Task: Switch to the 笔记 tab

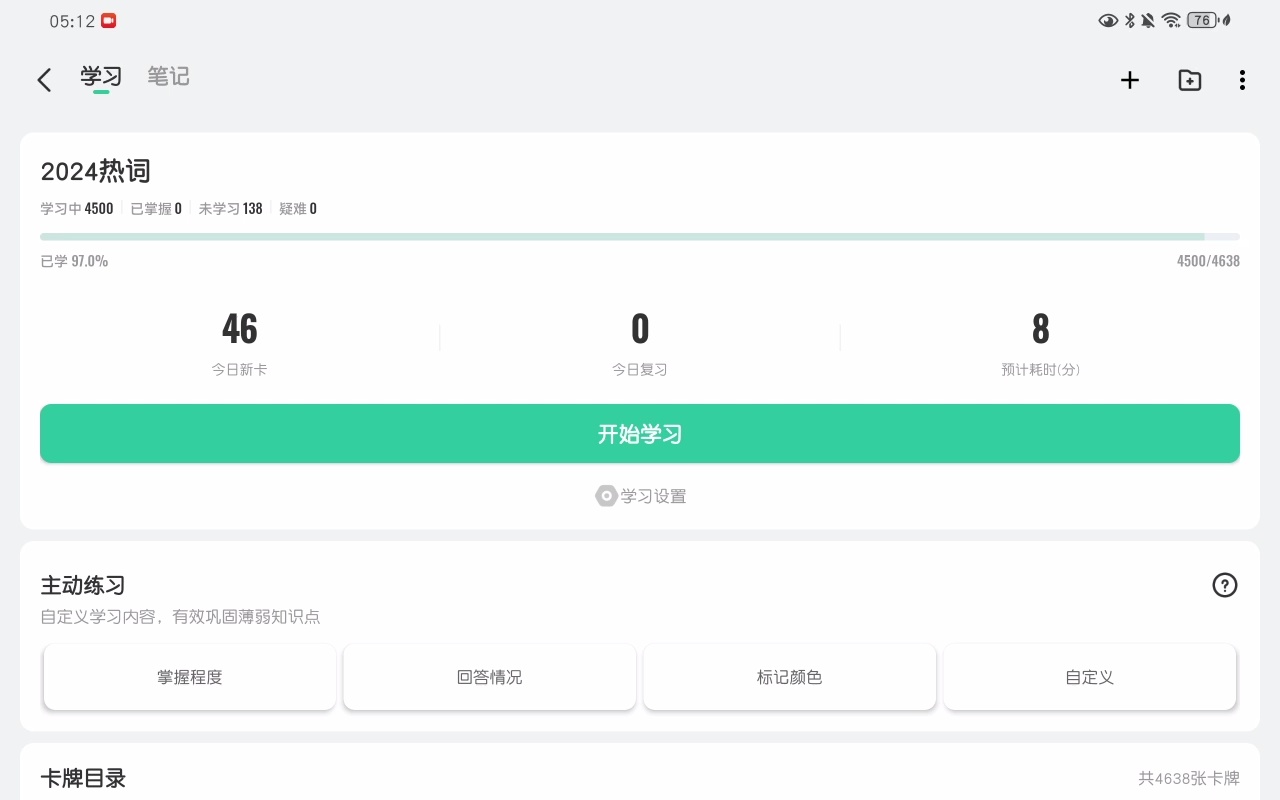Action: pyautogui.click(x=168, y=77)
